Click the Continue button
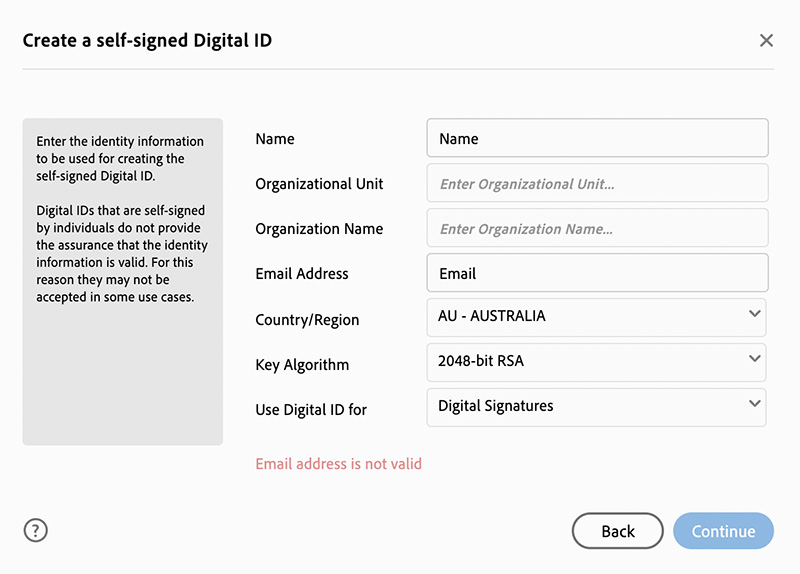Screen dimensions: 800x574 pyautogui.click(x=723, y=531)
